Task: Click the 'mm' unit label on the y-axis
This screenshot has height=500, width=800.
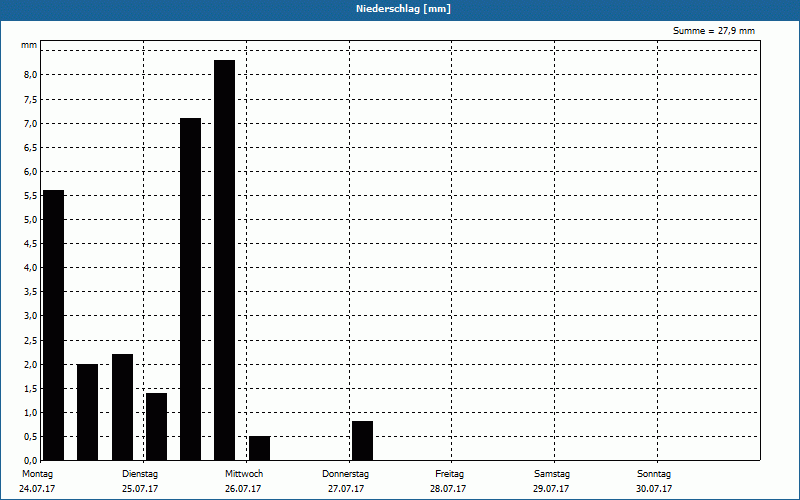Action: pos(29,45)
